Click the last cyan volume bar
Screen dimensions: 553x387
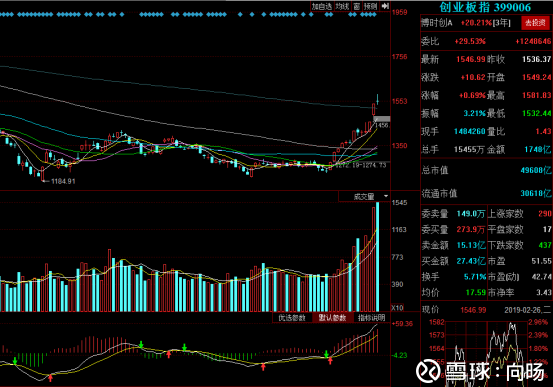point(377,257)
